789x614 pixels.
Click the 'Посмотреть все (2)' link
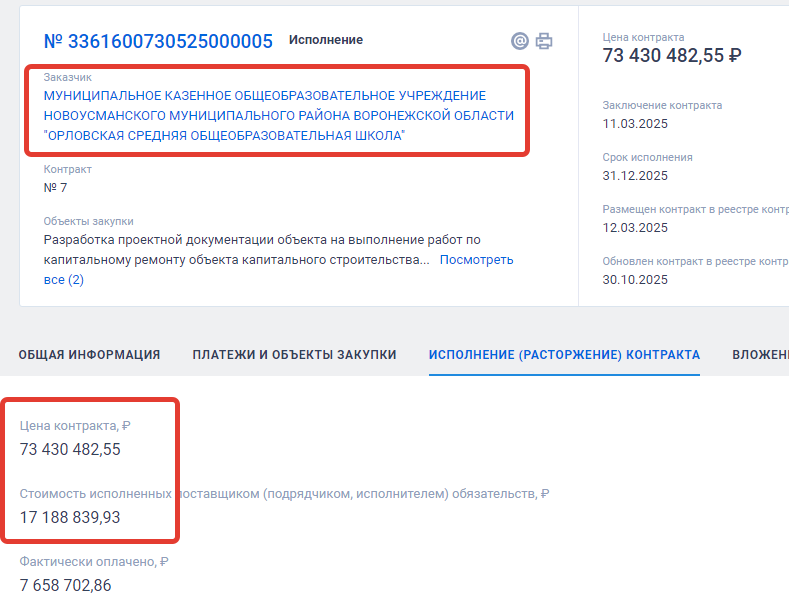pyautogui.click(x=476, y=260)
